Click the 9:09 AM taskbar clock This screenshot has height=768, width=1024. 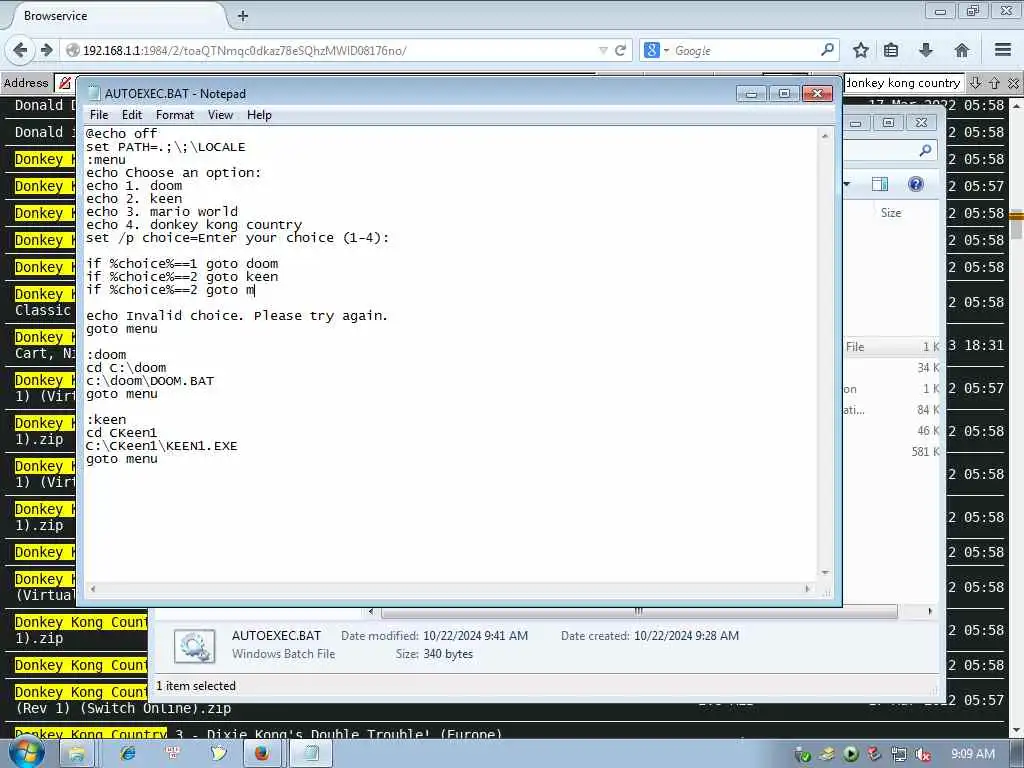[x=973, y=754]
